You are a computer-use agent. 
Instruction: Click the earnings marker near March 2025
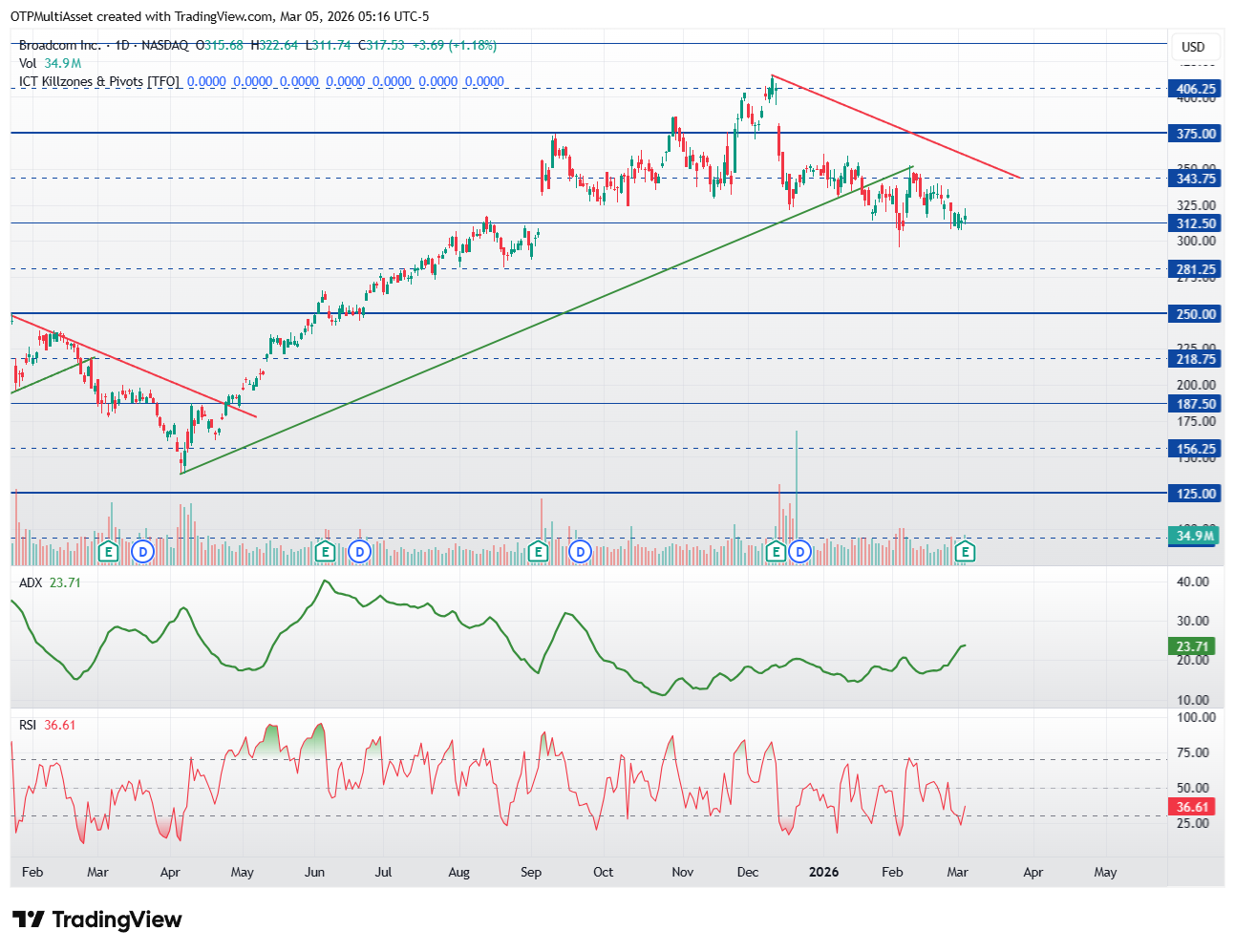[108, 551]
